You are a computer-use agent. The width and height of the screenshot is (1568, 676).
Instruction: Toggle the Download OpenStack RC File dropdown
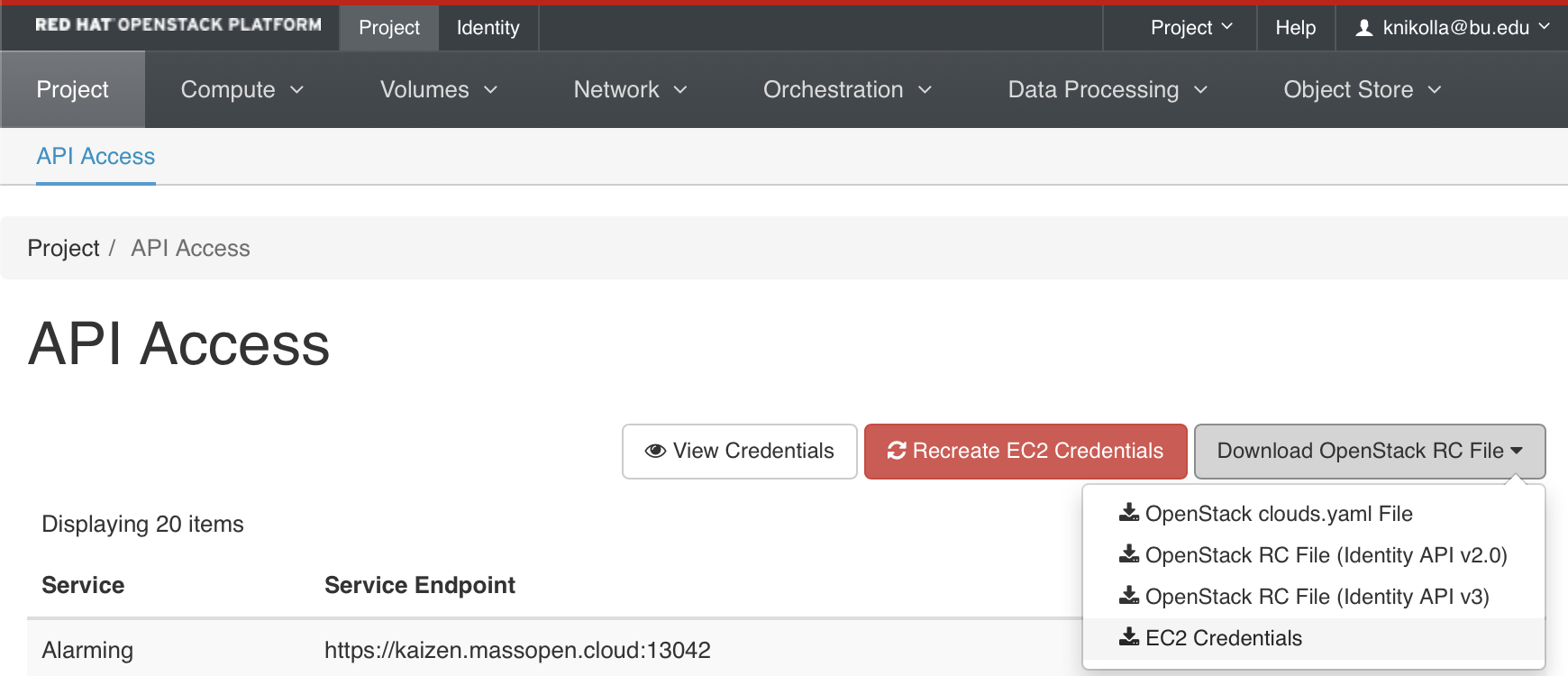pos(1370,451)
